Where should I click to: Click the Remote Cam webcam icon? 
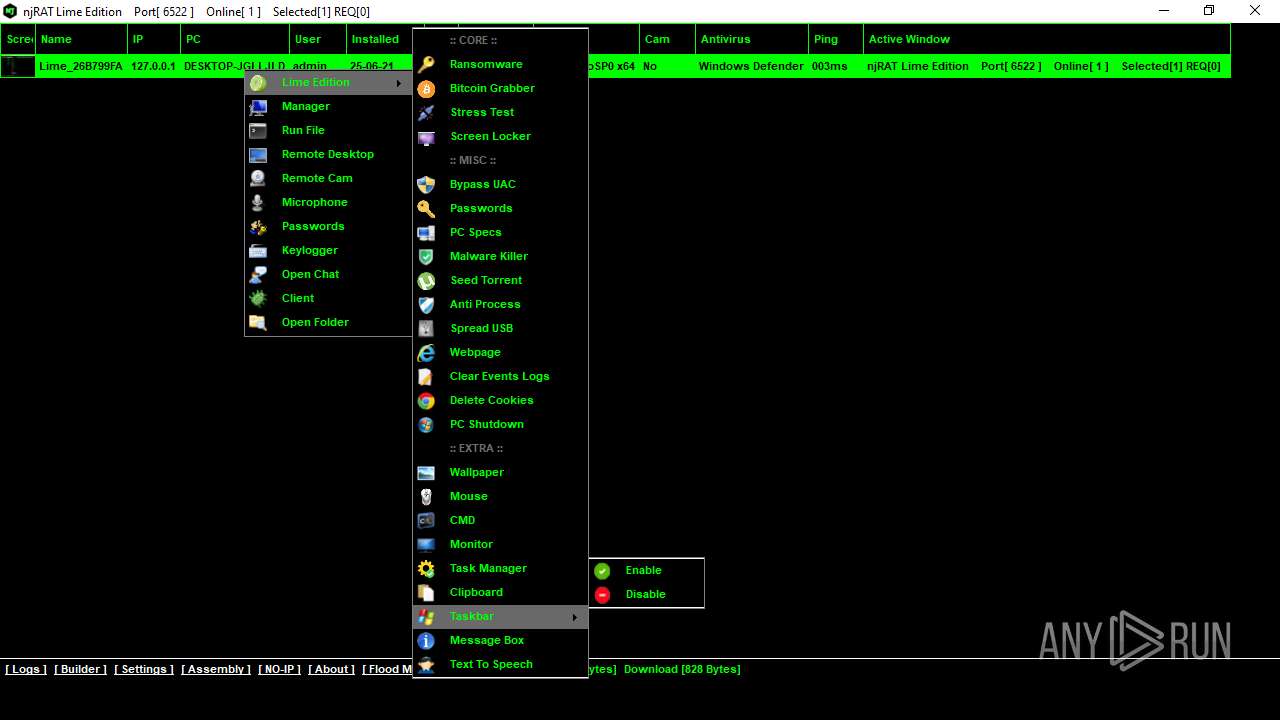click(x=258, y=178)
